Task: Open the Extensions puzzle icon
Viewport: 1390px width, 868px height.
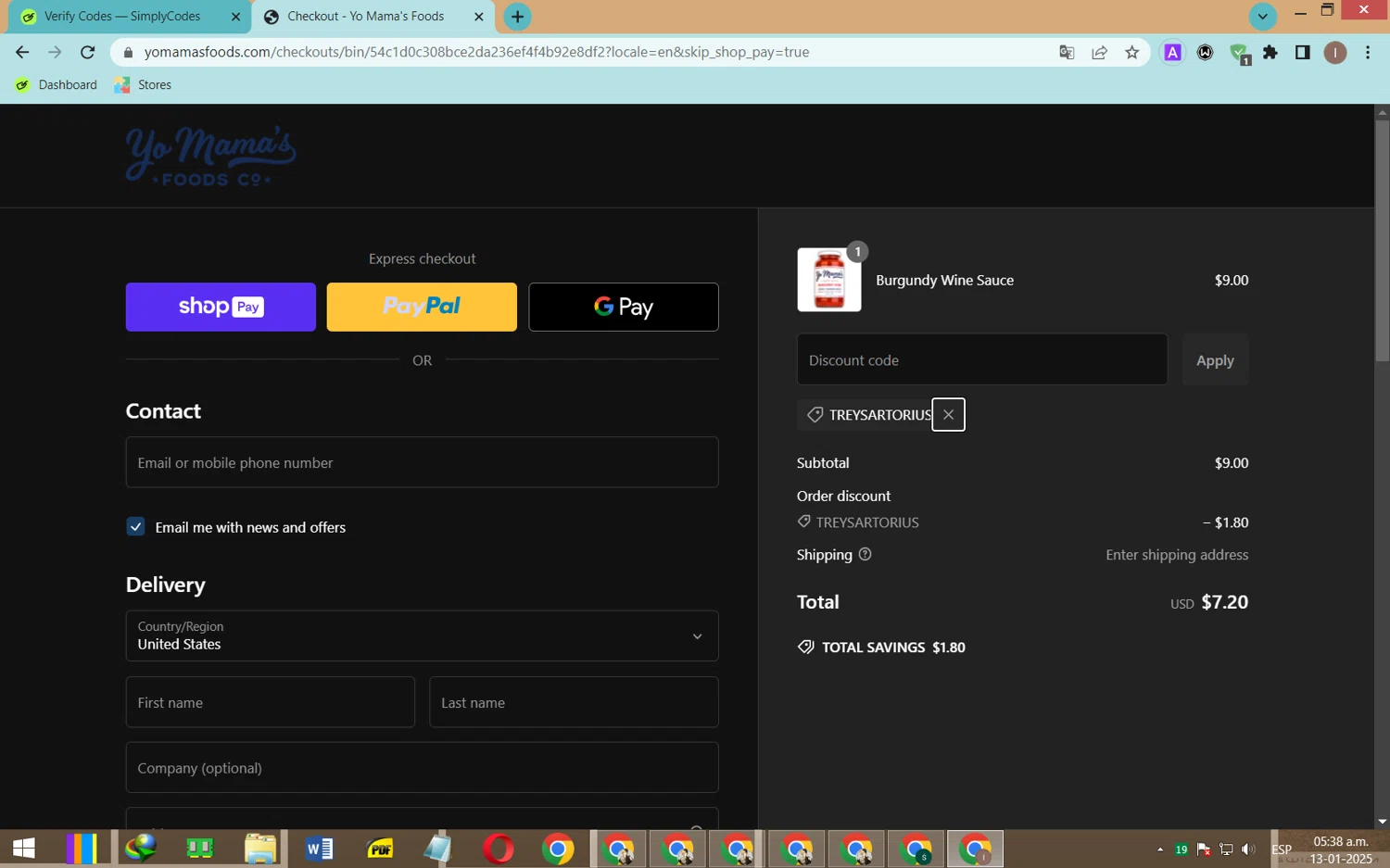Action: [x=1270, y=53]
